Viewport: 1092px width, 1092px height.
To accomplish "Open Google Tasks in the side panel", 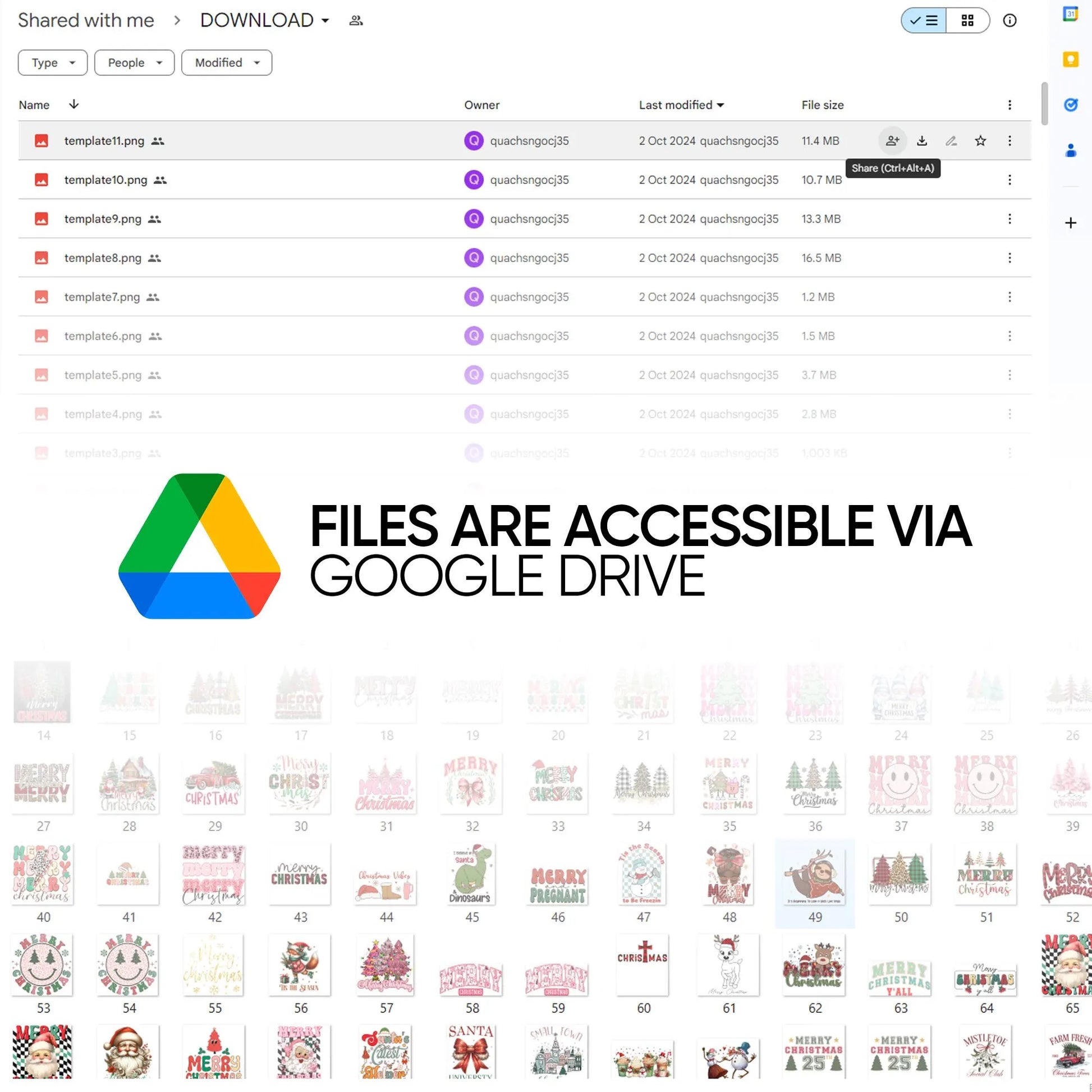I will [x=1071, y=104].
